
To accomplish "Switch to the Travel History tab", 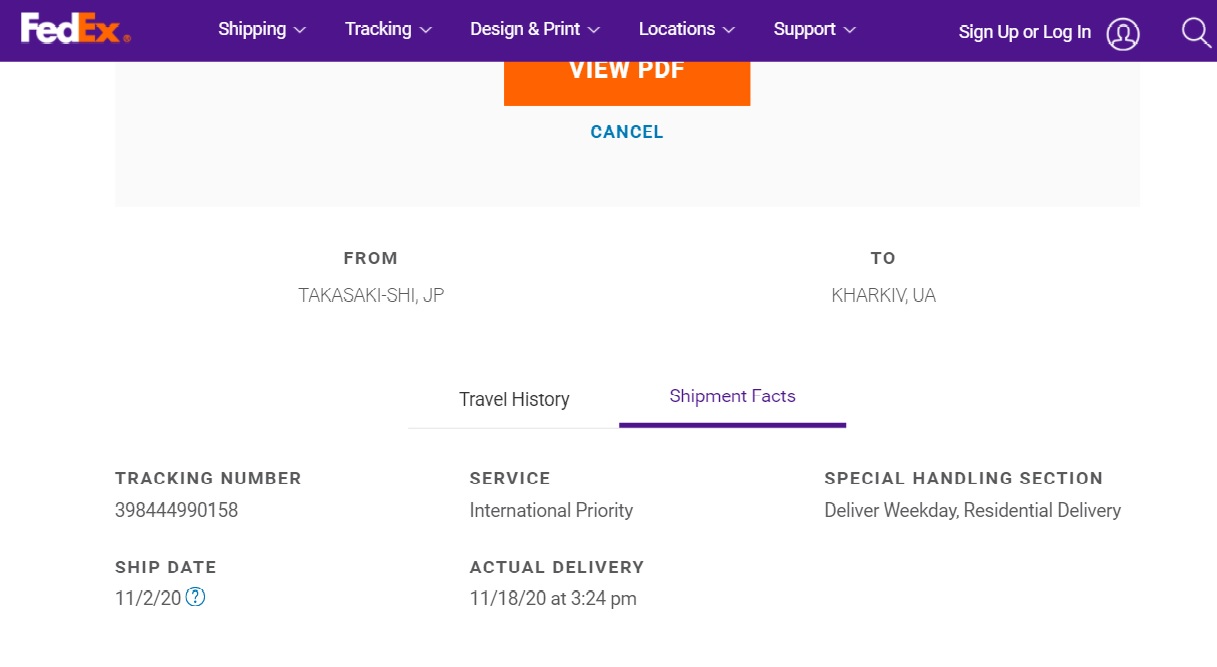I will [x=514, y=399].
